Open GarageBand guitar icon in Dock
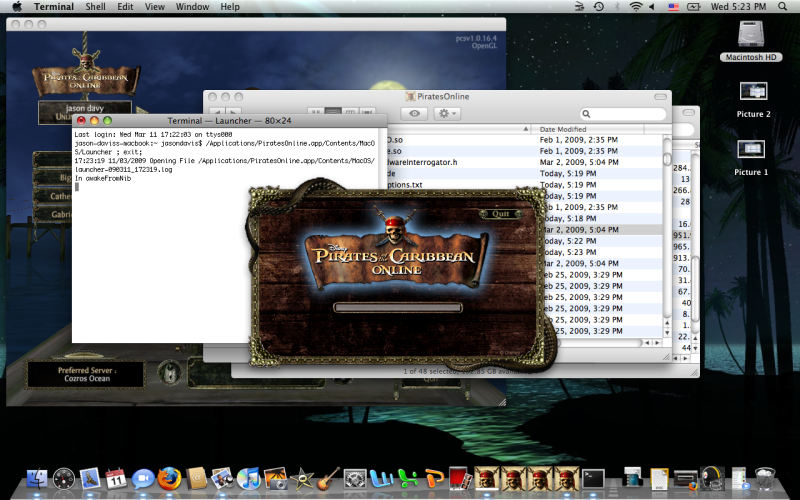Viewport: 800px width, 500px height. (x=329, y=479)
